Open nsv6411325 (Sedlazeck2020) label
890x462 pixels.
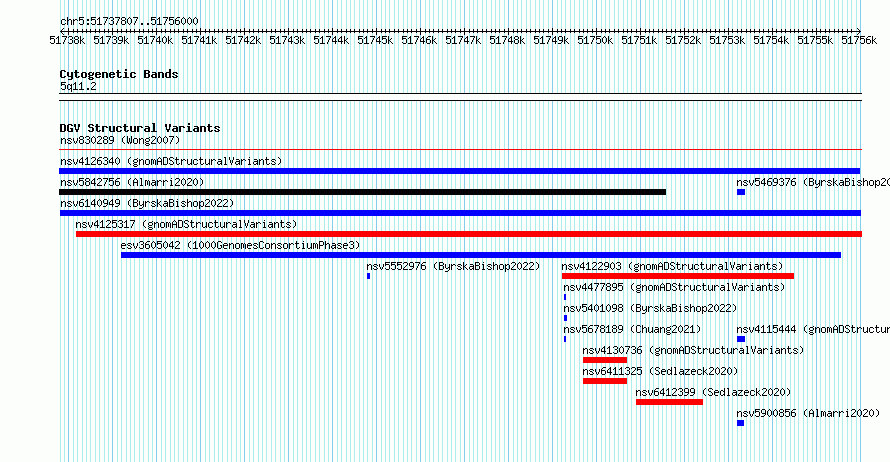coord(660,371)
